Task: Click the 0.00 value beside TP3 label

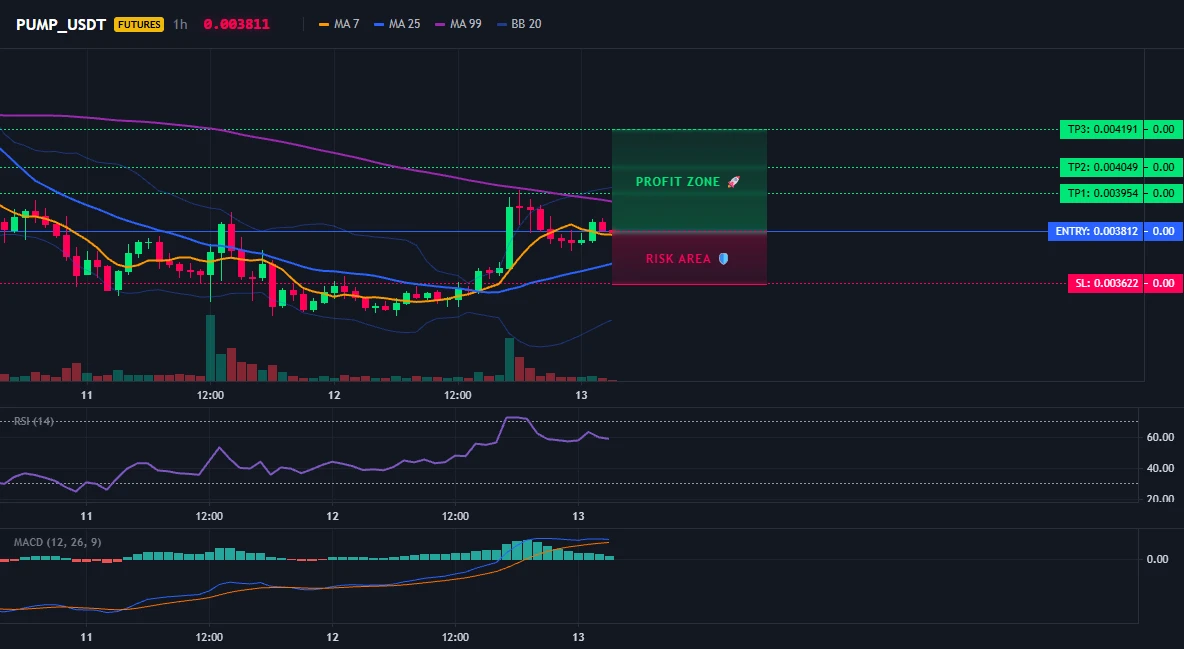Action: click(x=1164, y=129)
